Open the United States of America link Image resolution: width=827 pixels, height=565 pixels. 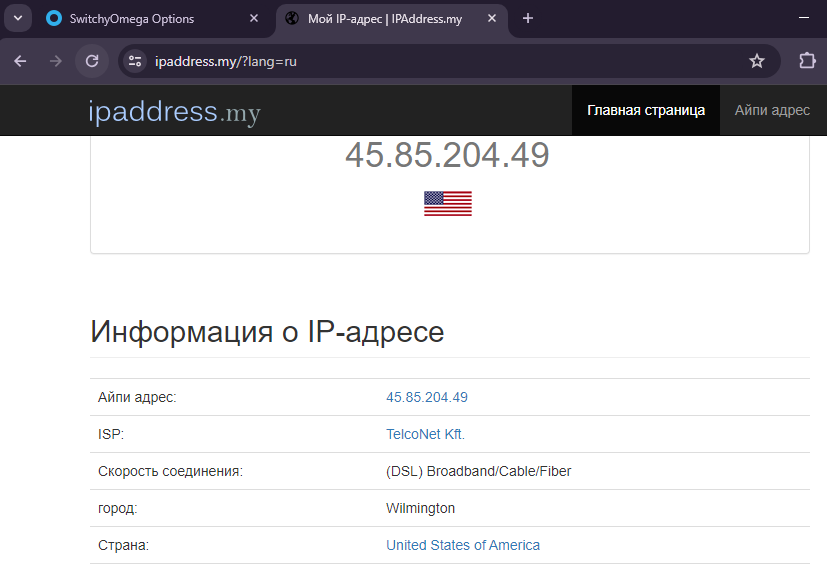pyautogui.click(x=463, y=545)
